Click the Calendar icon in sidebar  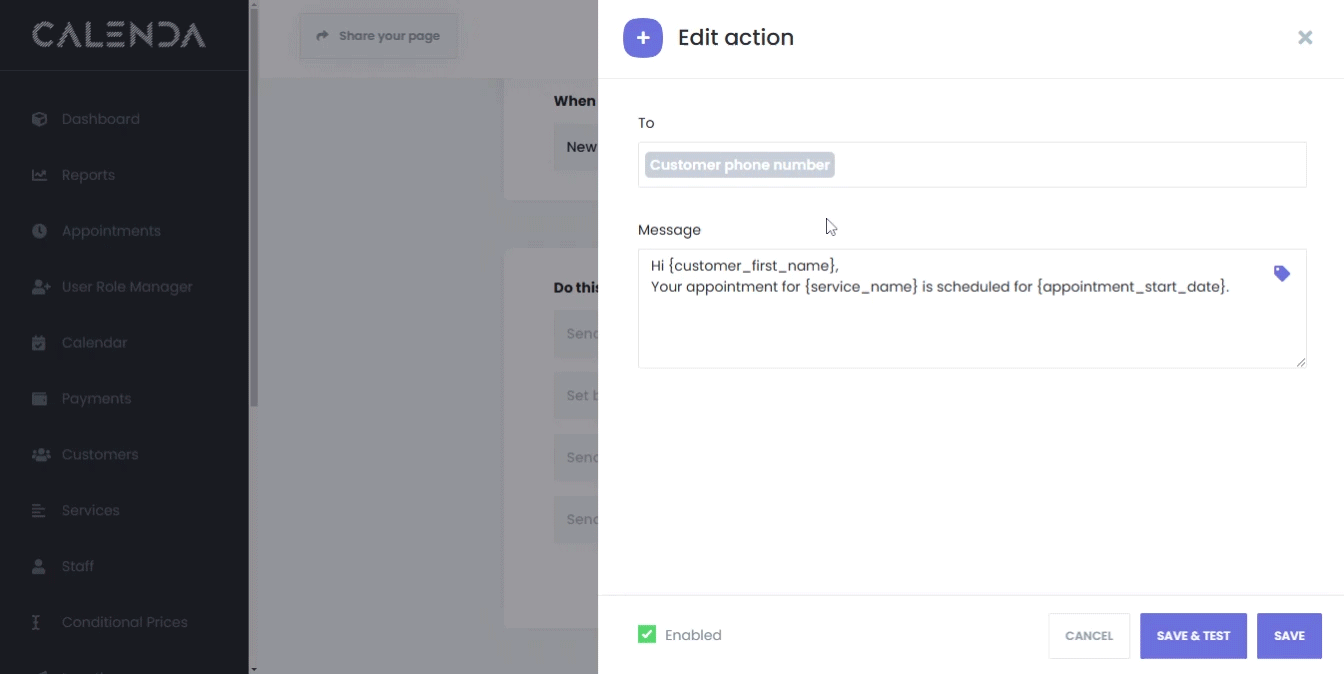coord(39,343)
